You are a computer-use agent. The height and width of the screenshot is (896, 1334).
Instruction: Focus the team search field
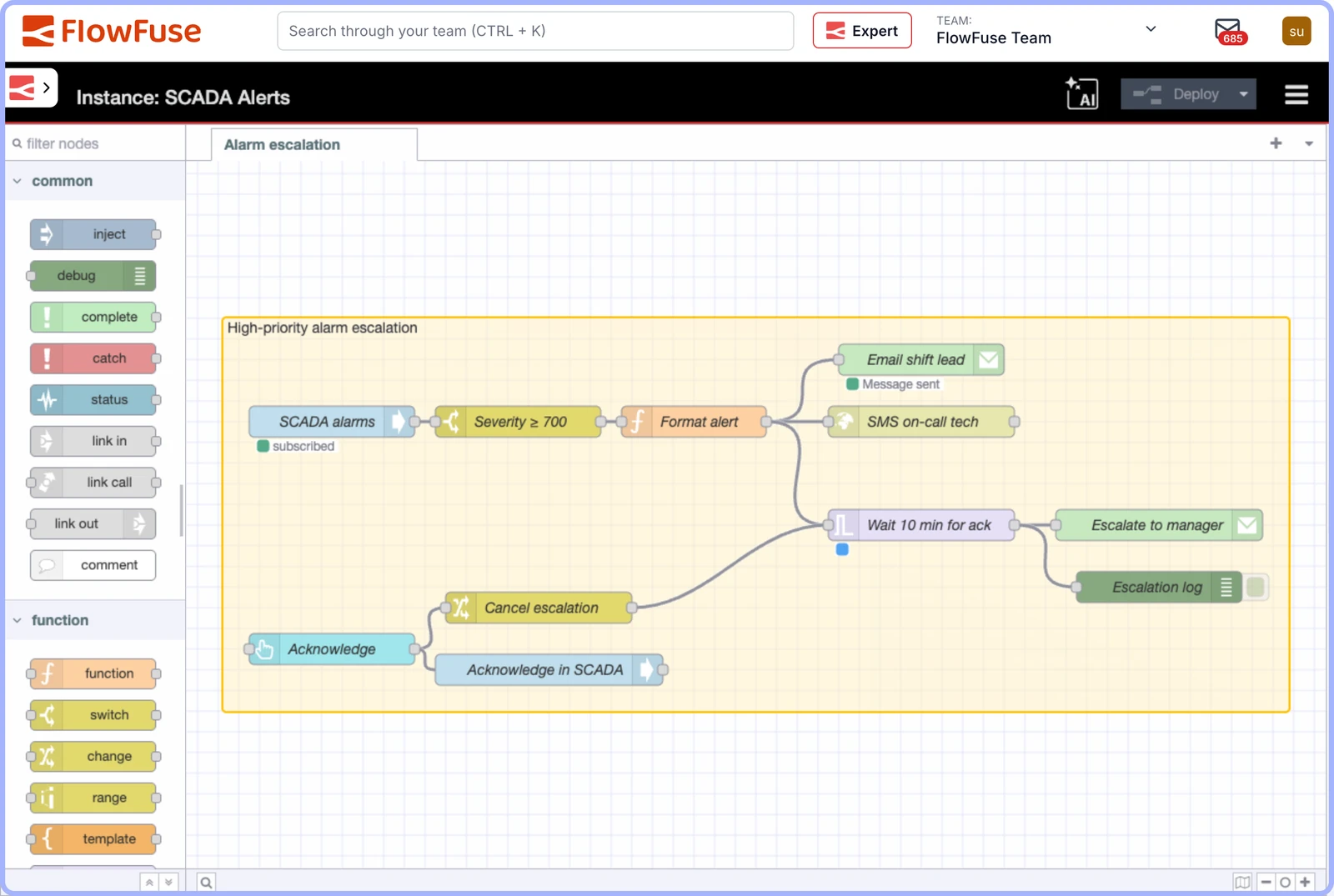(x=535, y=31)
